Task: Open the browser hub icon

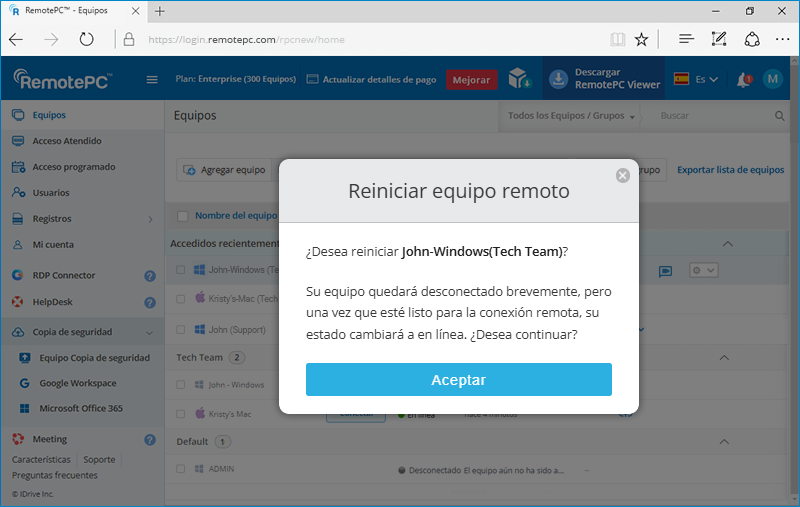Action: point(686,39)
